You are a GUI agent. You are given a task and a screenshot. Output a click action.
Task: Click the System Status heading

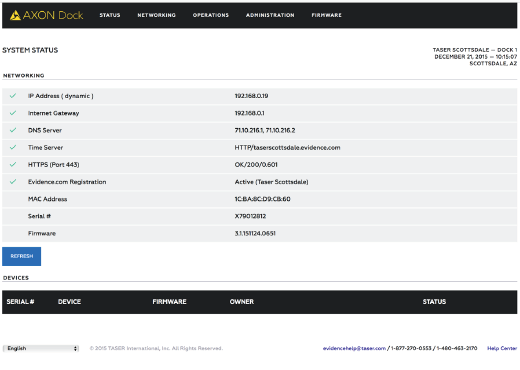pos(30,50)
